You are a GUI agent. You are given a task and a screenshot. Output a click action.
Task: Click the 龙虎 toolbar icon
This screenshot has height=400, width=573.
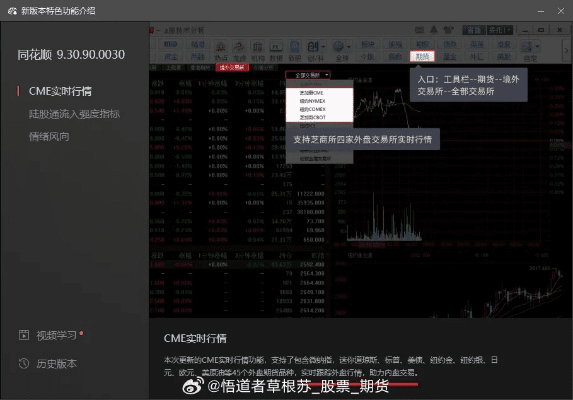click(239, 51)
